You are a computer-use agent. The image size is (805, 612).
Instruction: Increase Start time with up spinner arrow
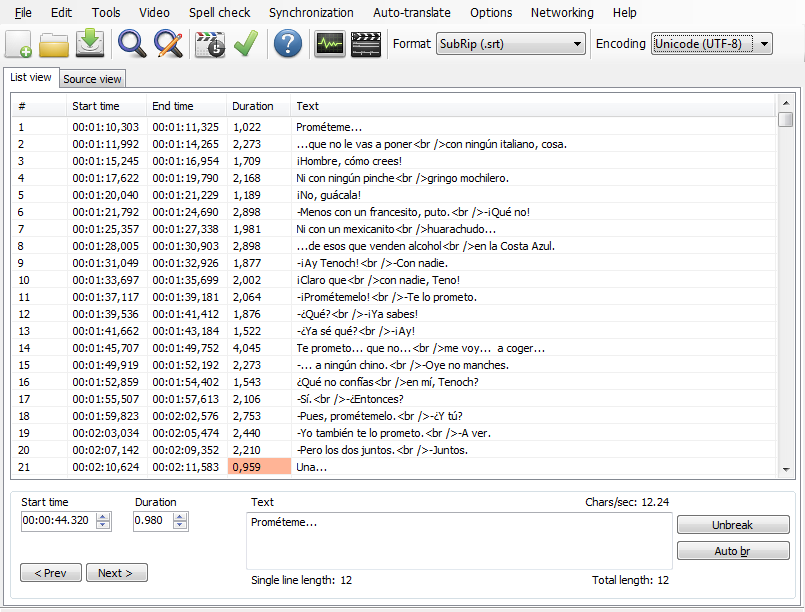tap(104, 517)
